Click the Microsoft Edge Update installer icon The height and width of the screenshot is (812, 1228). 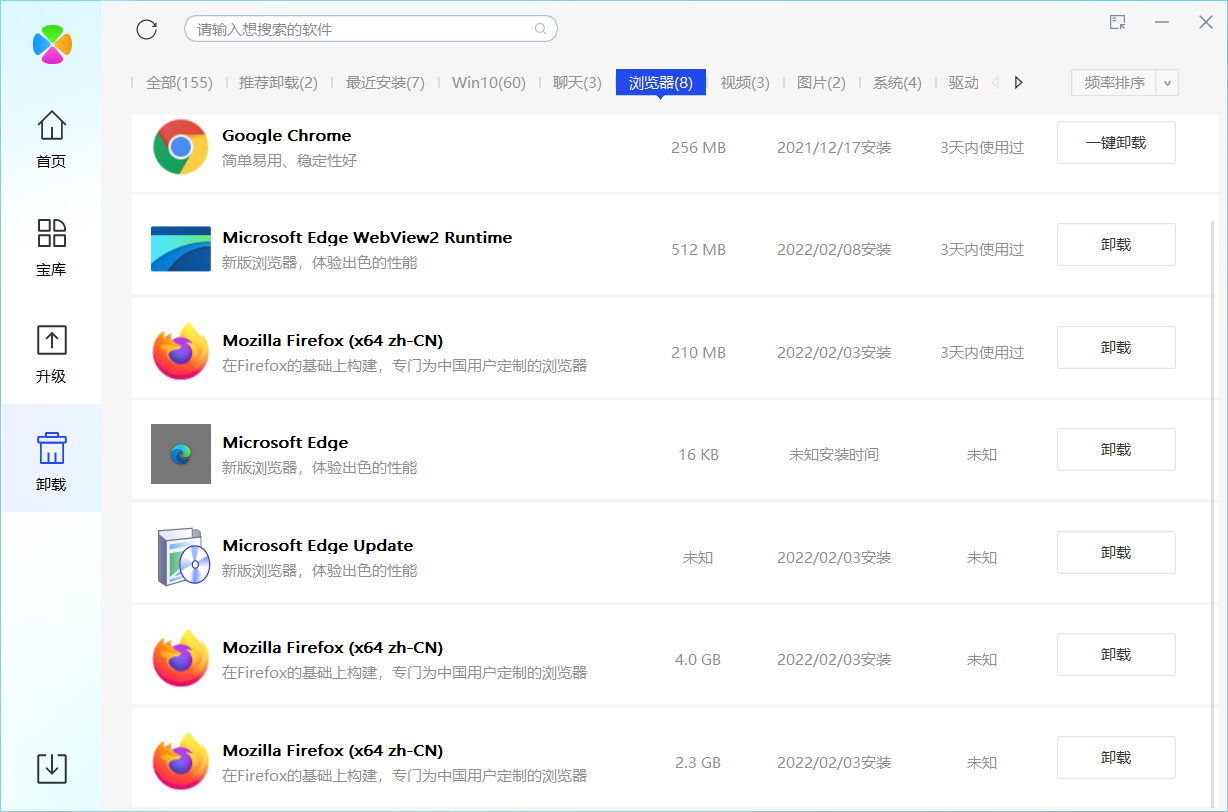(x=183, y=557)
